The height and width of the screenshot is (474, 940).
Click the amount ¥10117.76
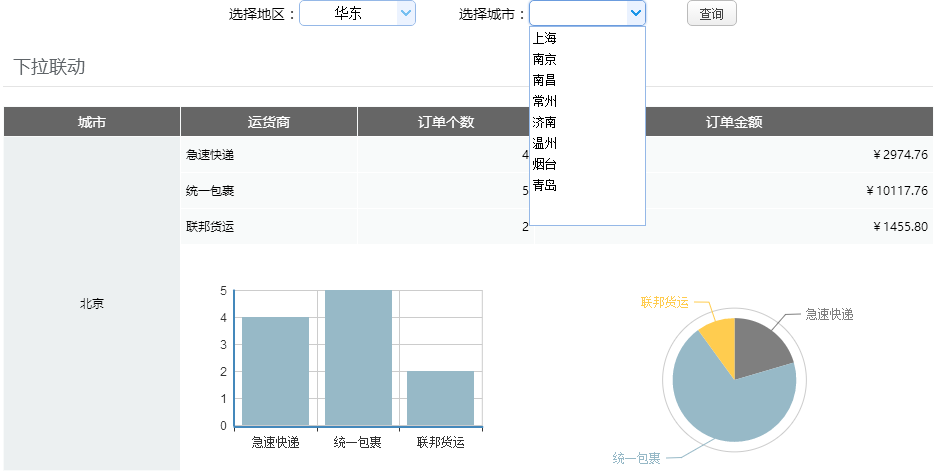(x=896, y=191)
